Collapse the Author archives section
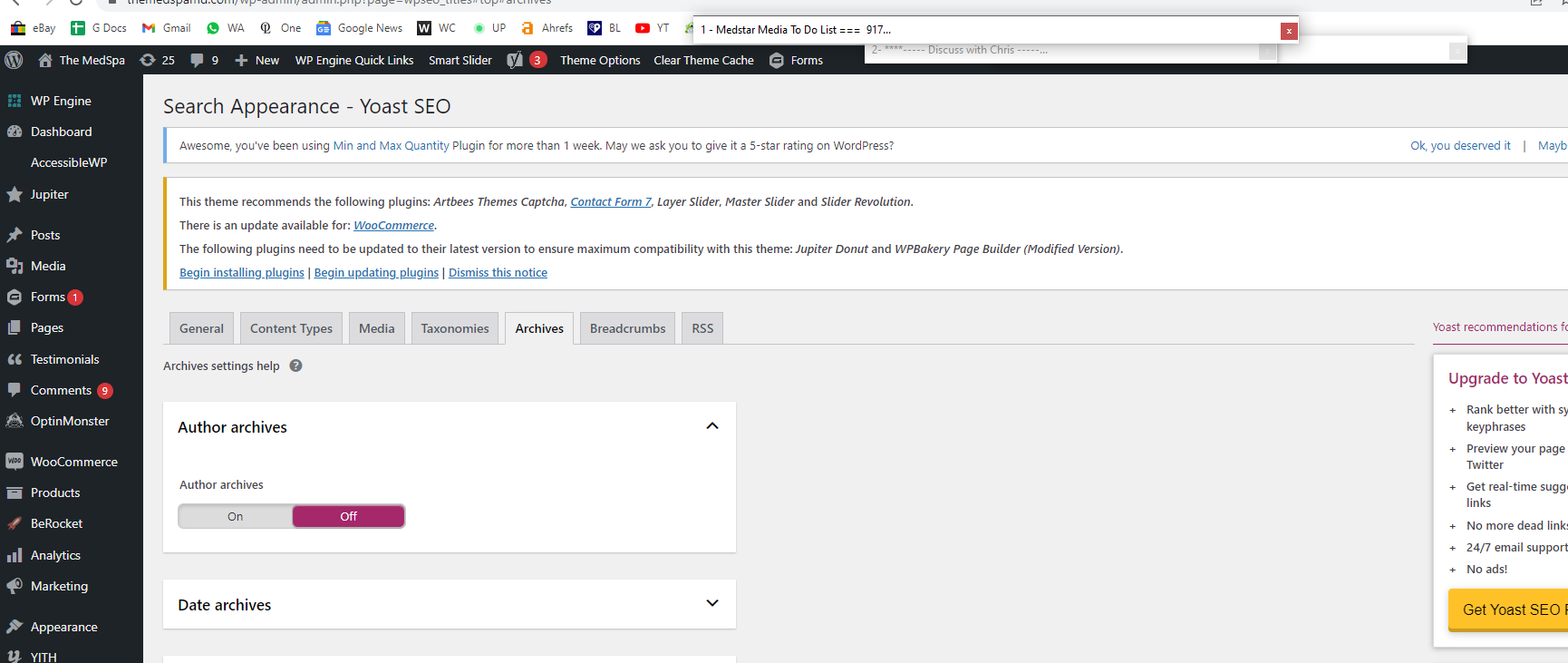 712,426
